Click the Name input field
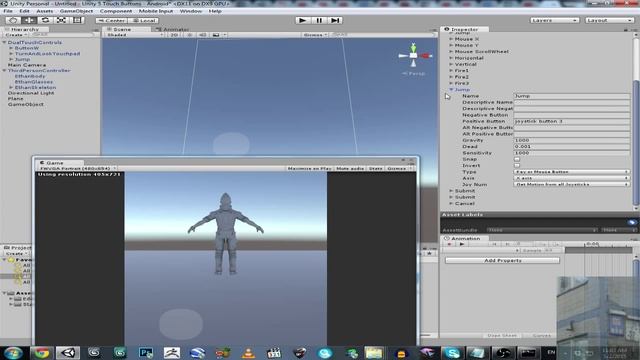Image resolution: width=640 pixels, height=360 pixels. click(x=571, y=96)
